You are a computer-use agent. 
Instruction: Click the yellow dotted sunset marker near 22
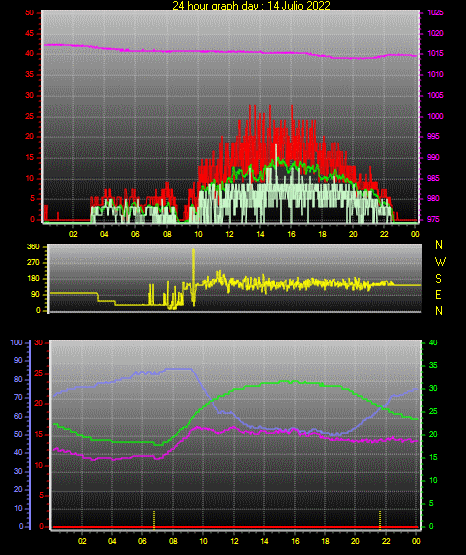click(x=380, y=520)
